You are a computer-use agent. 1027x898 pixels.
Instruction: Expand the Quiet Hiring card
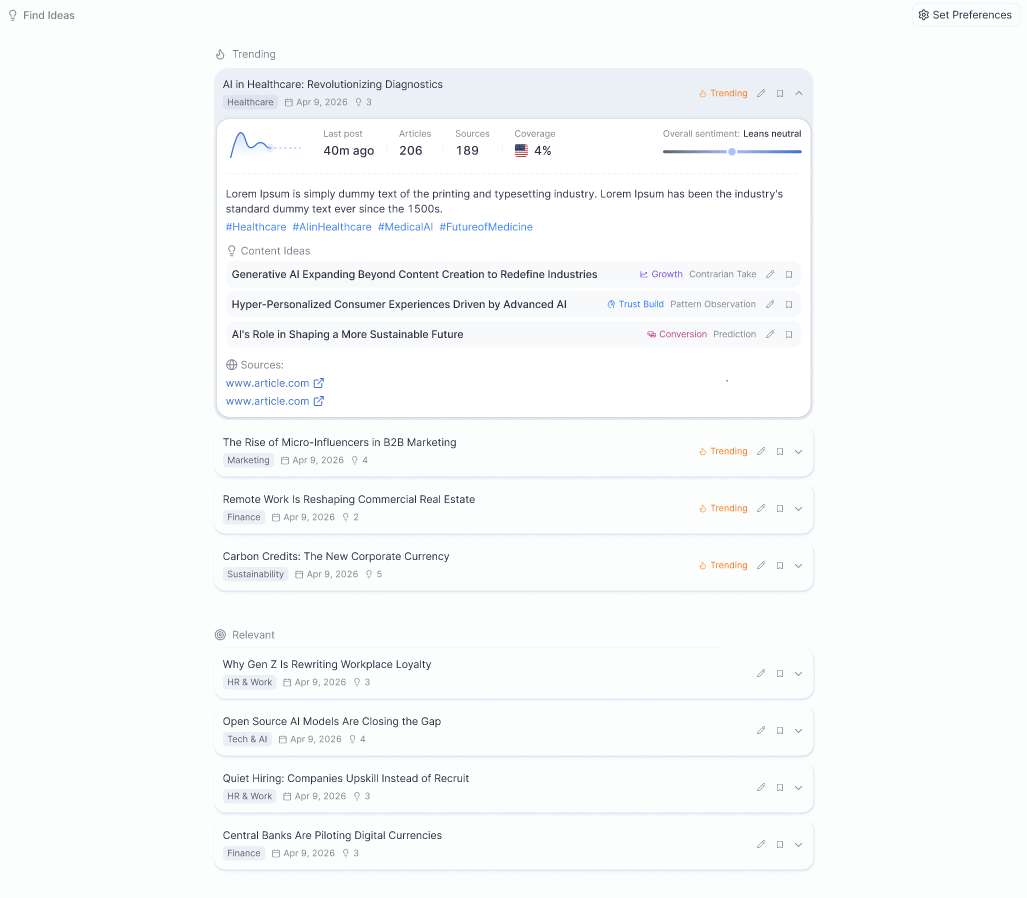coord(798,787)
